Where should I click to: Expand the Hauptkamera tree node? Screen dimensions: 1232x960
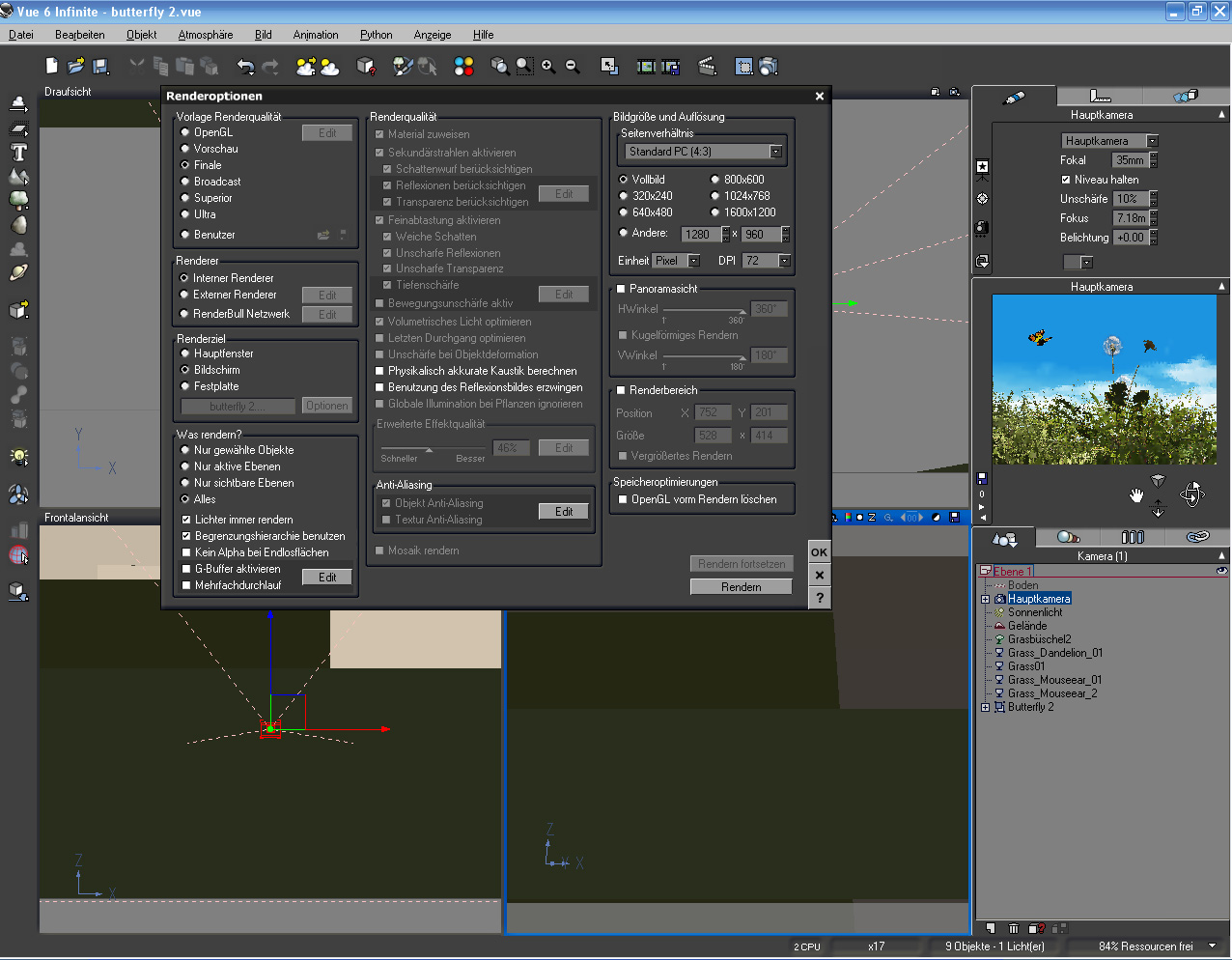click(985, 599)
